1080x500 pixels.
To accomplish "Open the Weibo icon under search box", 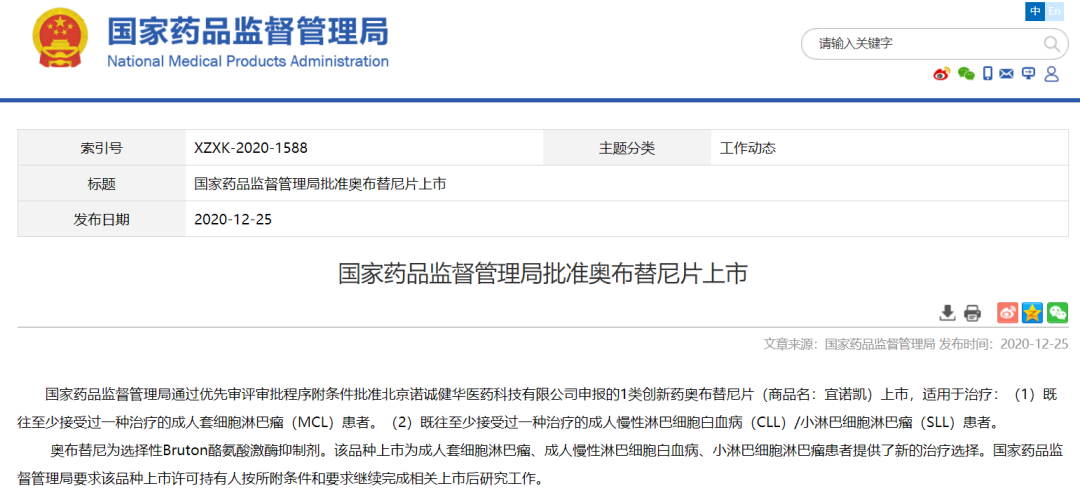I will pyautogui.click(x=942, y=73).
